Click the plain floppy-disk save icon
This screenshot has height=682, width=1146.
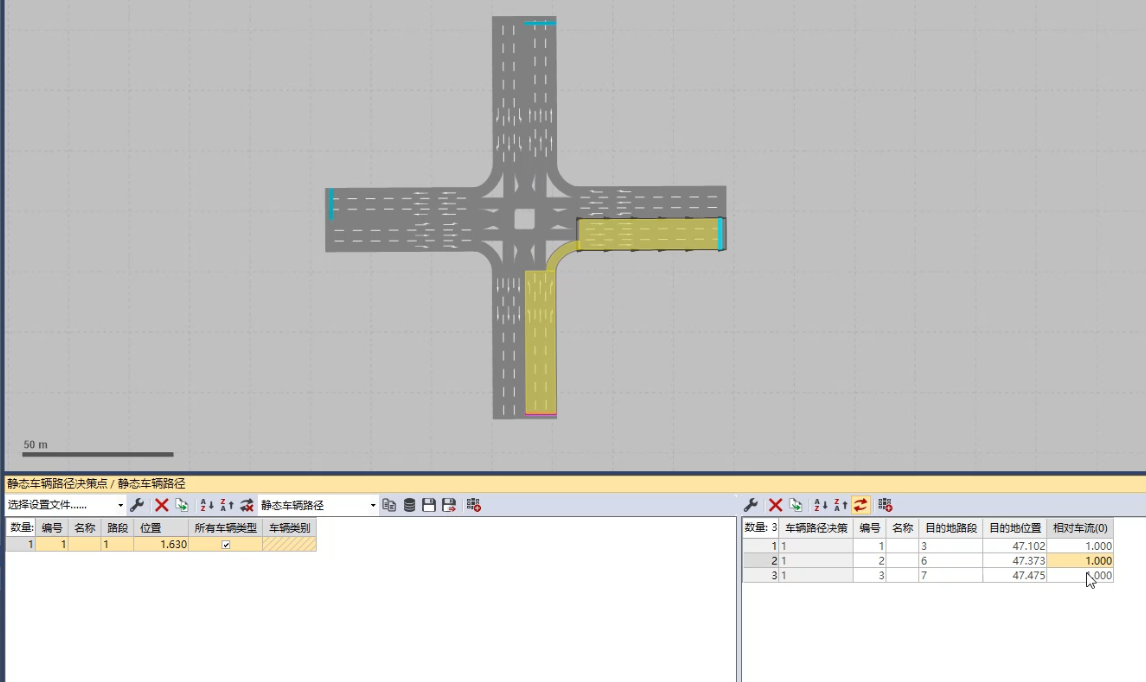429,505
